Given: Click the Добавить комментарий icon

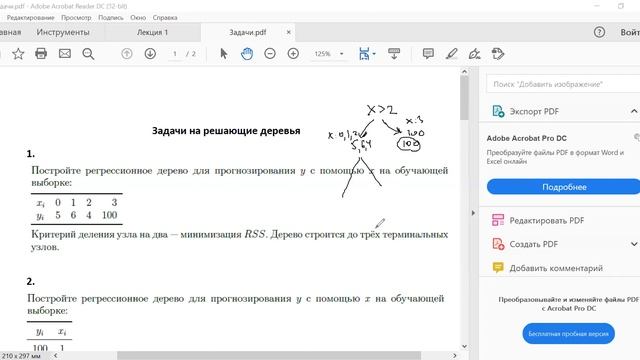Looking at the screenshot, I should 498,267.
